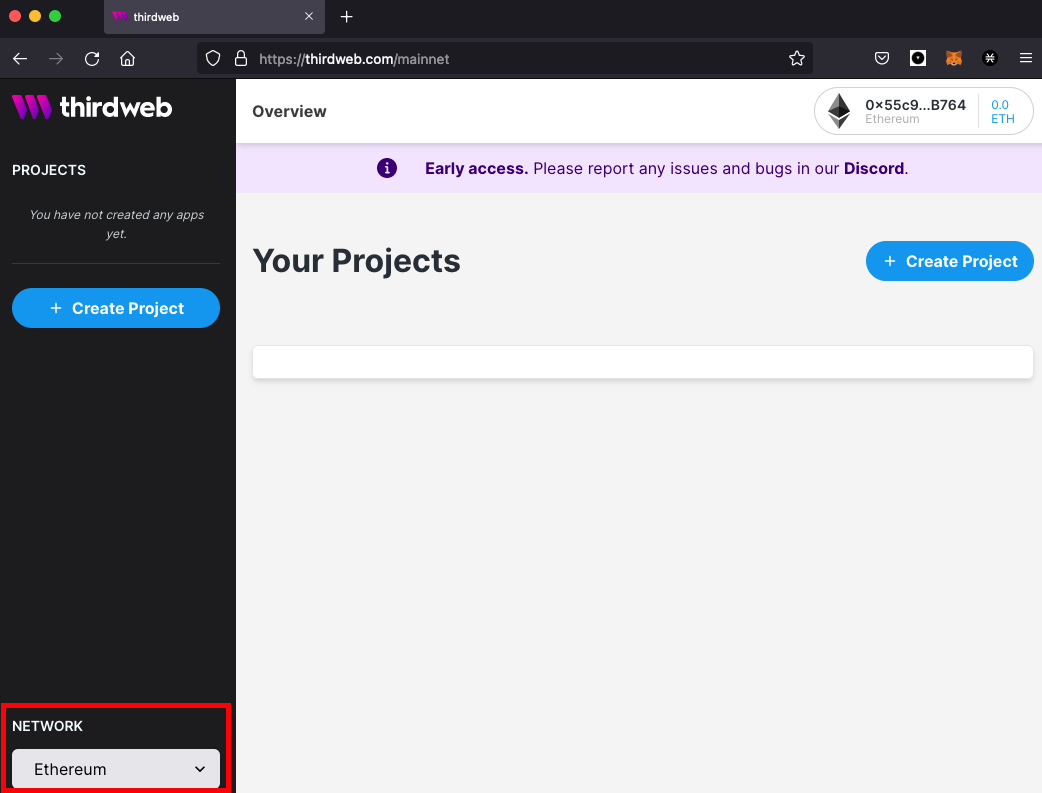1042x793 pixels.
Task: Click main Create Project button
Action: coord(950,261)
